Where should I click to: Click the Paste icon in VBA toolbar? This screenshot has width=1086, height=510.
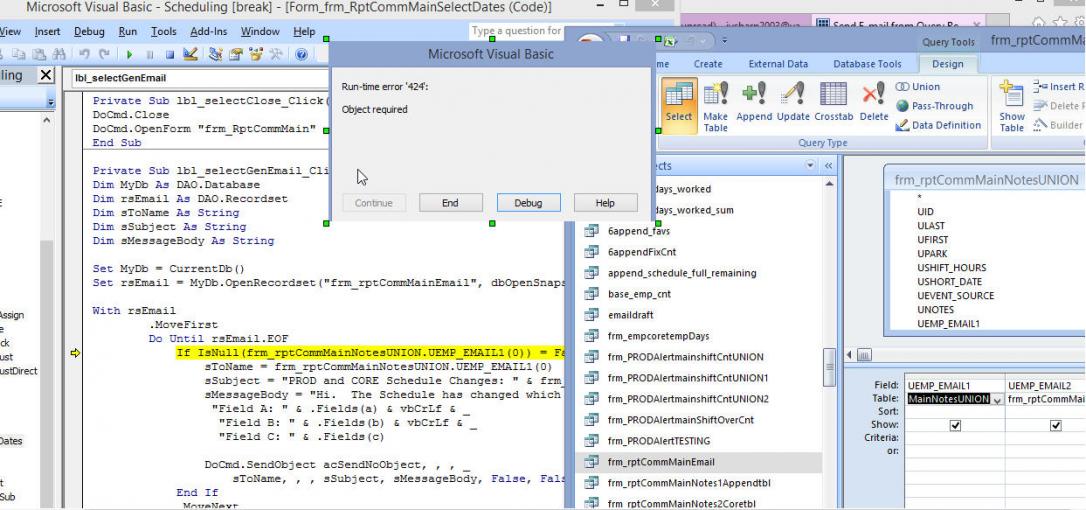39,54
